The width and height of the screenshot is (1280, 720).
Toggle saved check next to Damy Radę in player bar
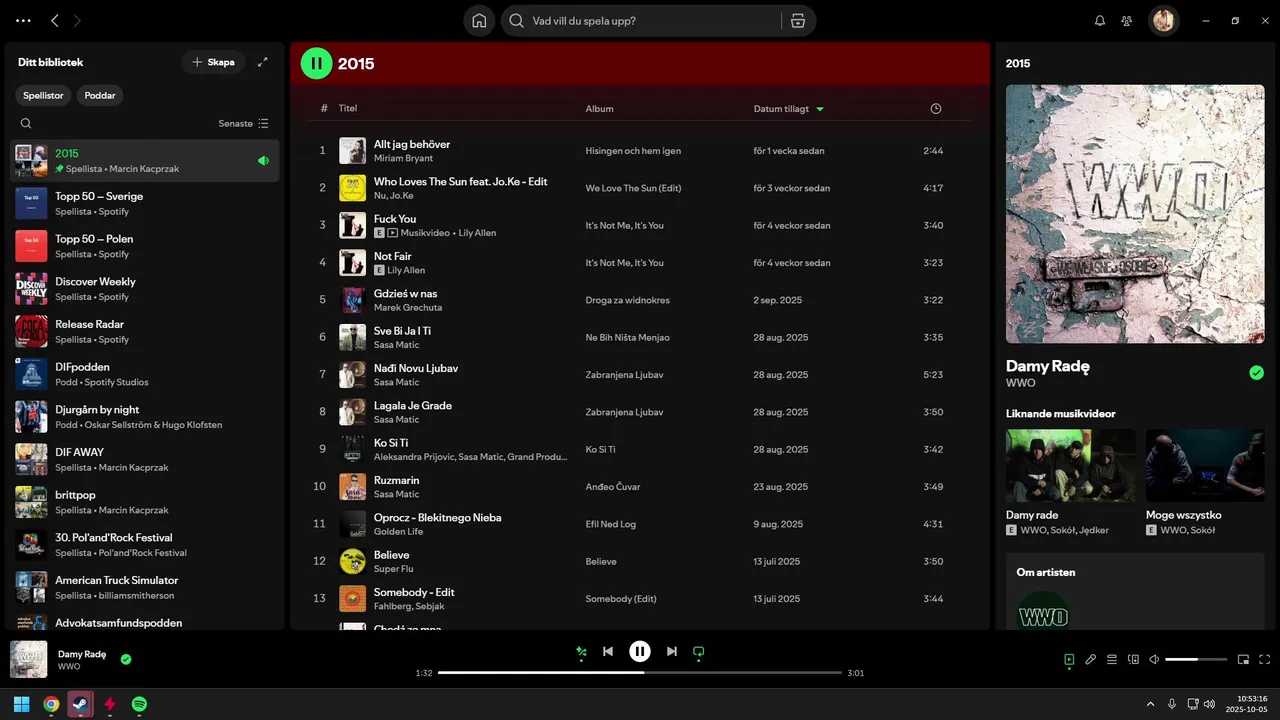pos(126,659)
